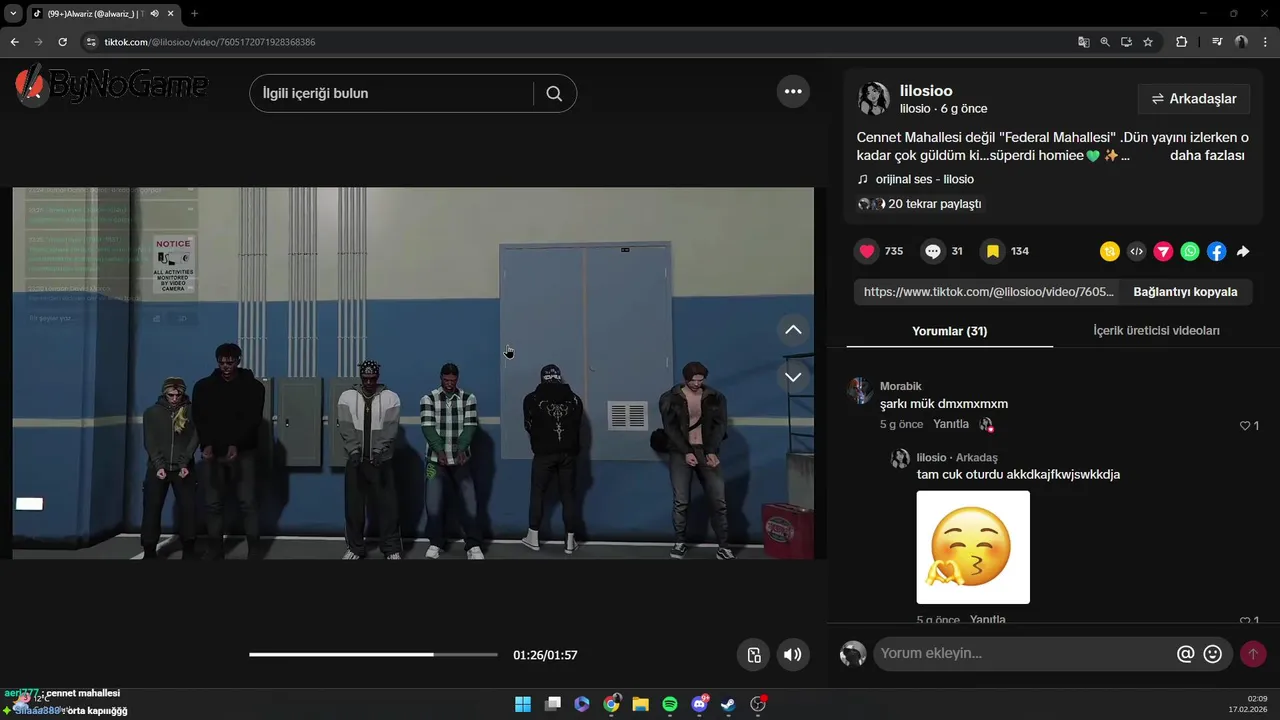The image size is (1280, 720).
Task: Open commenter Morabik's avatar
Action: 860,390
